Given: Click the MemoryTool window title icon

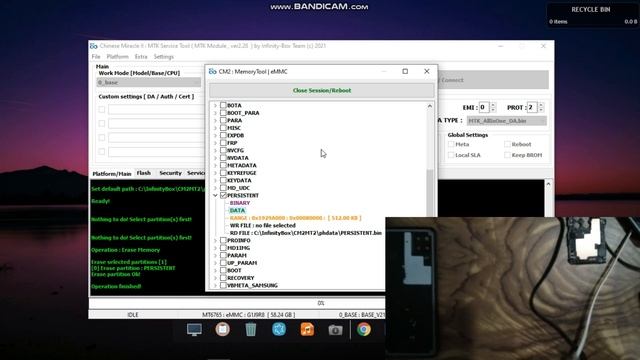Looking at the screenshot, I should 213,71.
